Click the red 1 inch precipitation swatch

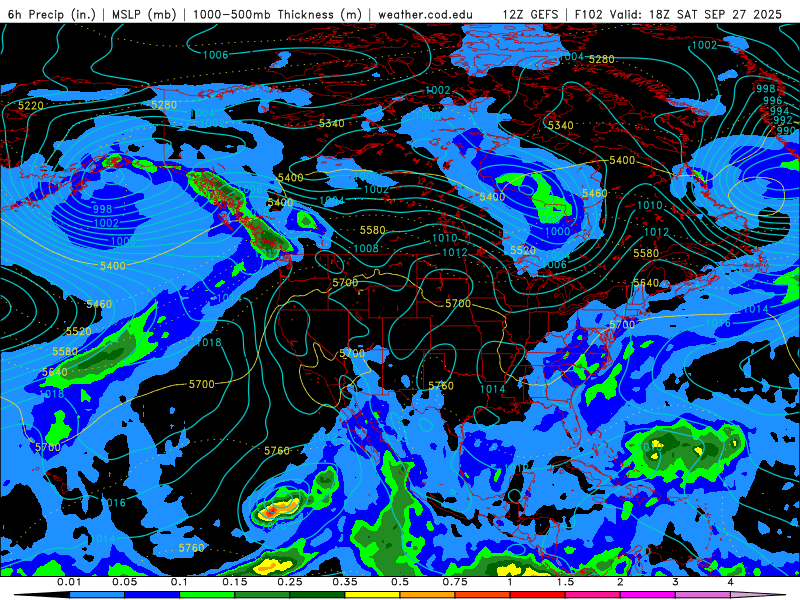[538, 595]
